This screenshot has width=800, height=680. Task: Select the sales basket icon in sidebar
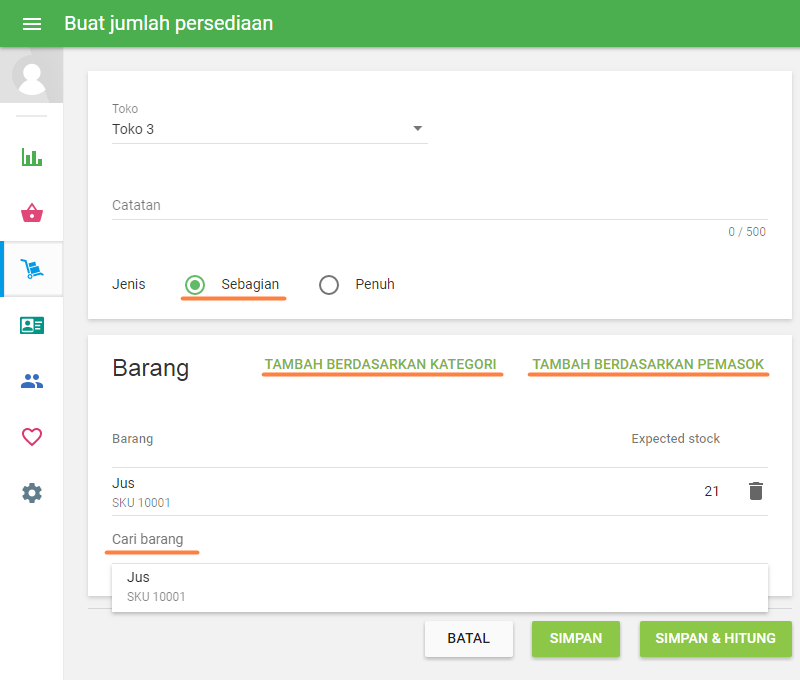point(31,213)
